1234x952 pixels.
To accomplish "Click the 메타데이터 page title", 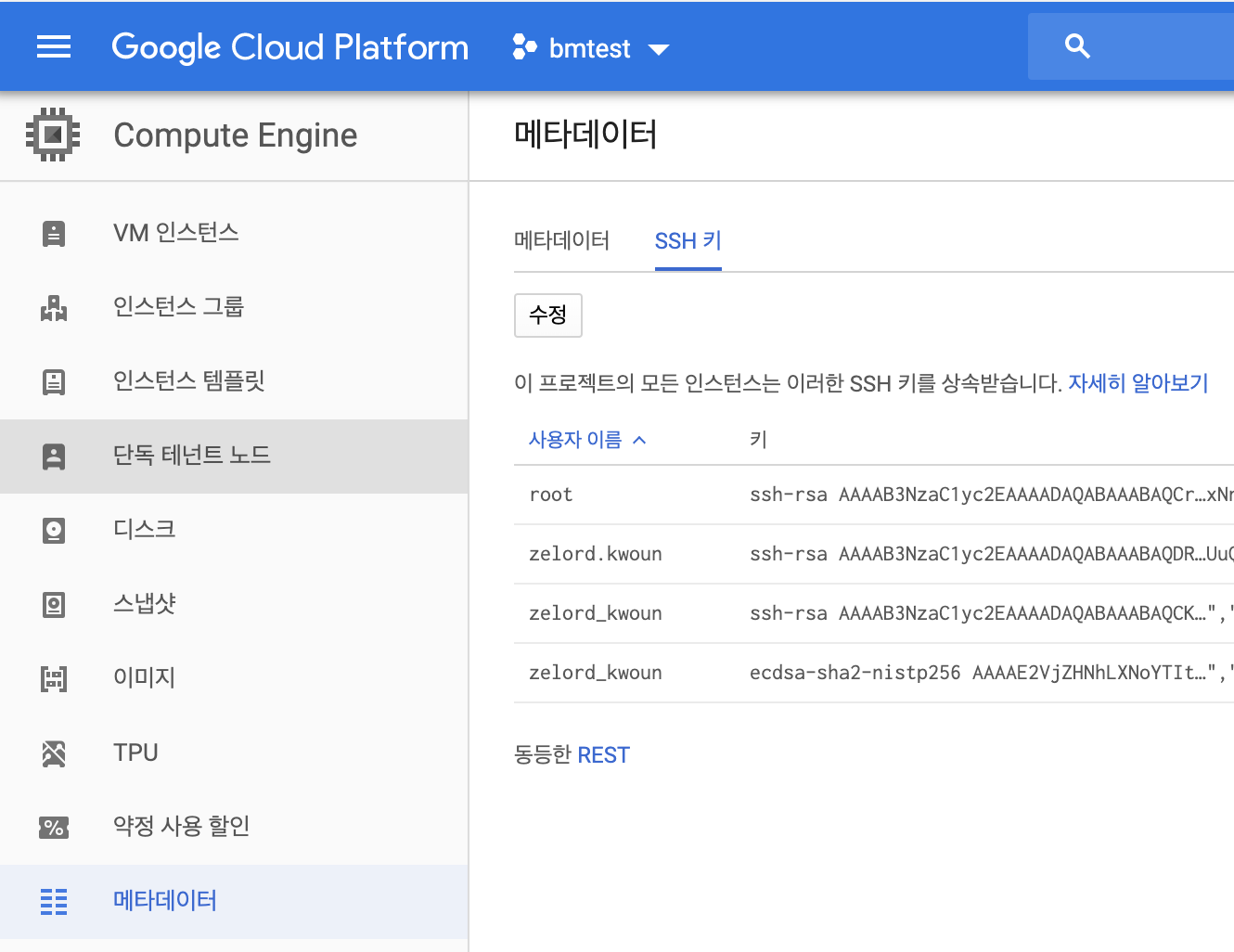I will click(x=585, y=135).
